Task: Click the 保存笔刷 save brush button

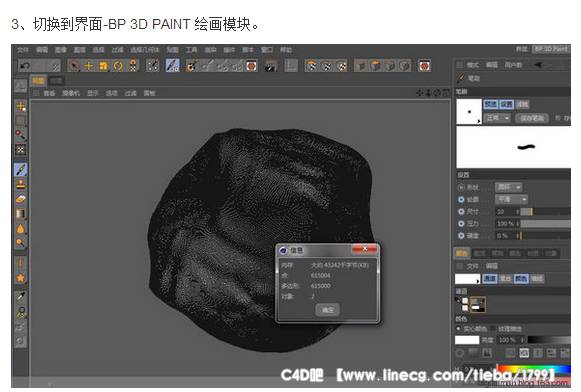Action: (531, 118)
